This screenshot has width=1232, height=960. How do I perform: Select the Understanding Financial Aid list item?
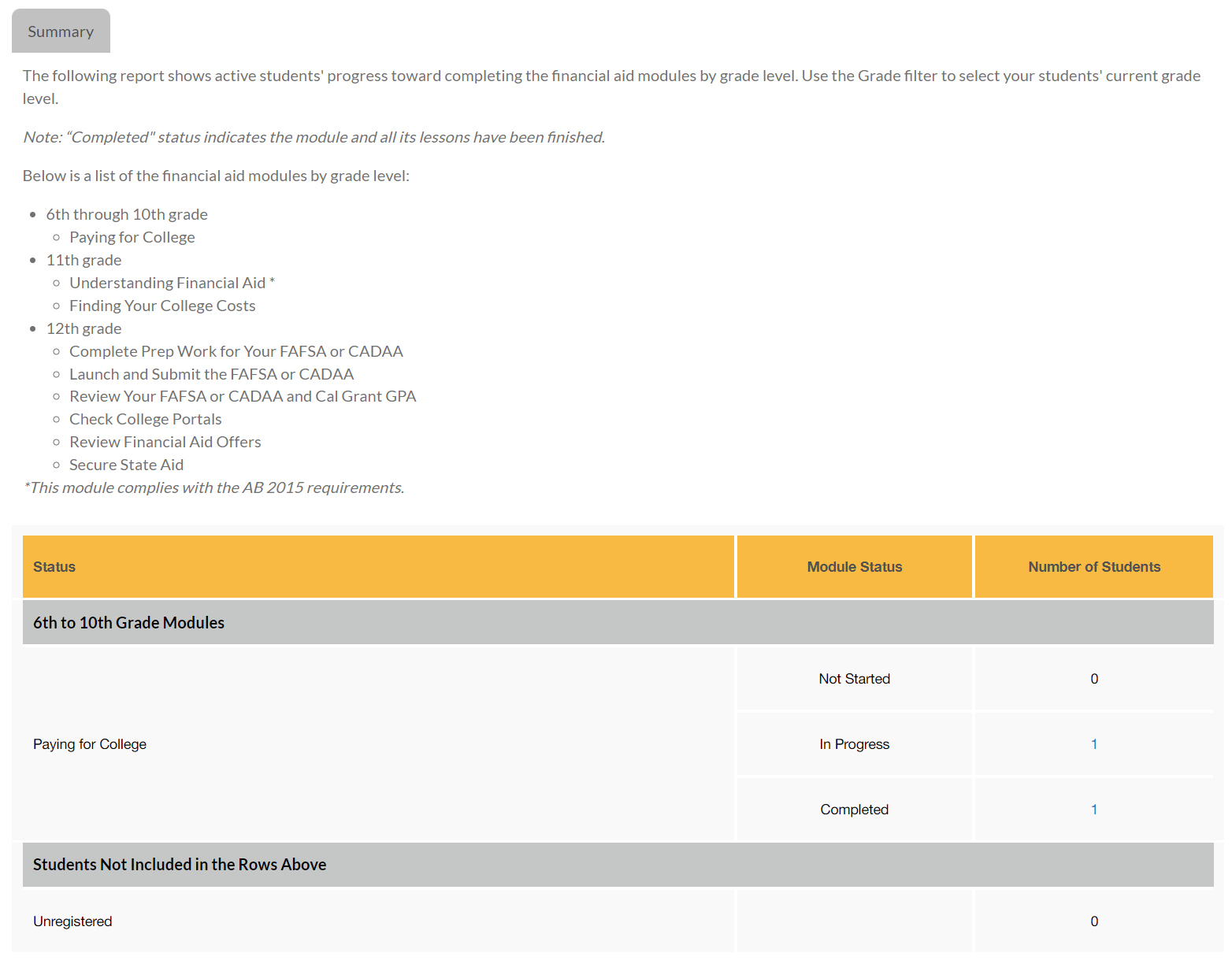(171, 282)
